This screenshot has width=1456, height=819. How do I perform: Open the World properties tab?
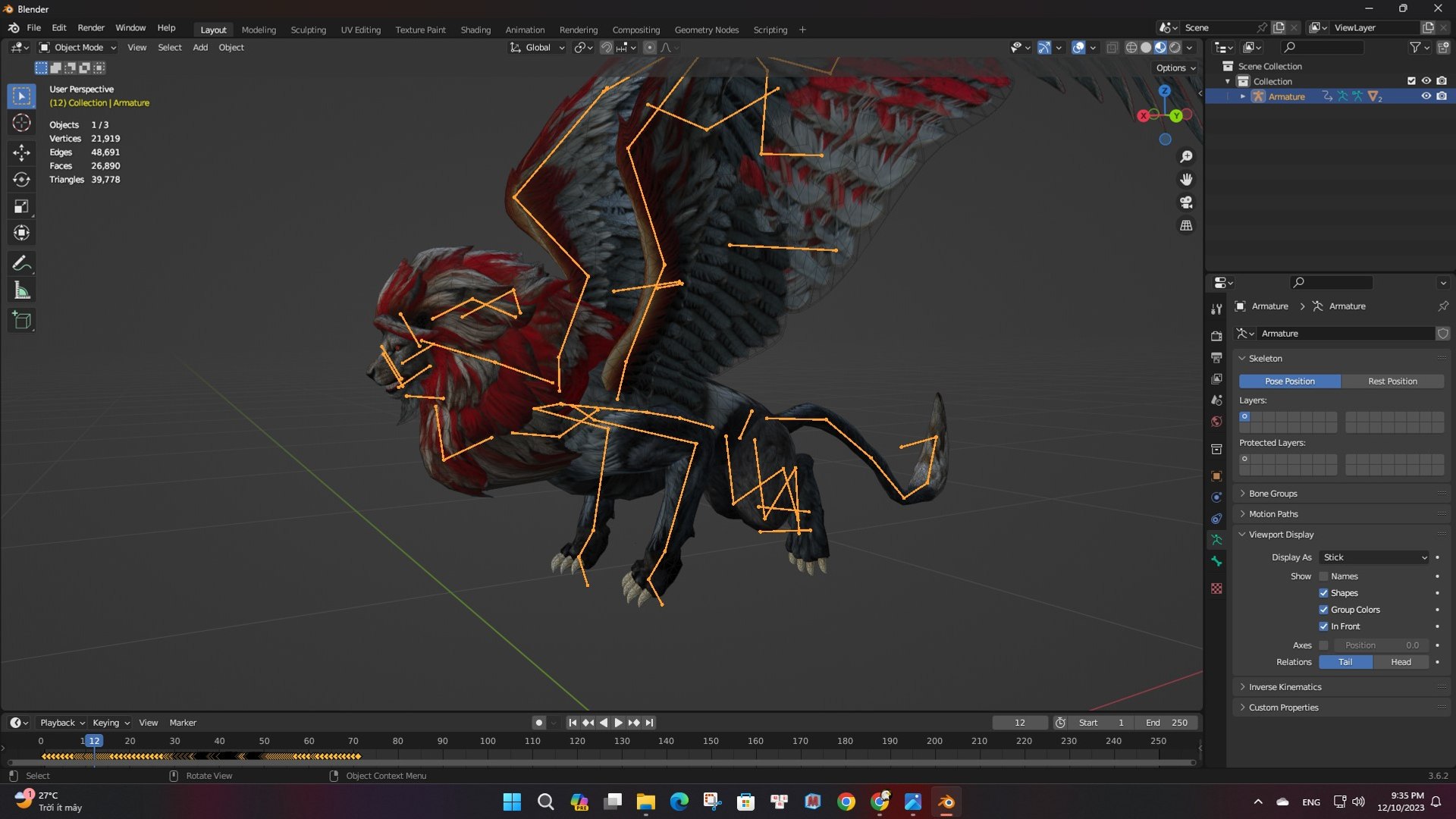point(1216,422)
